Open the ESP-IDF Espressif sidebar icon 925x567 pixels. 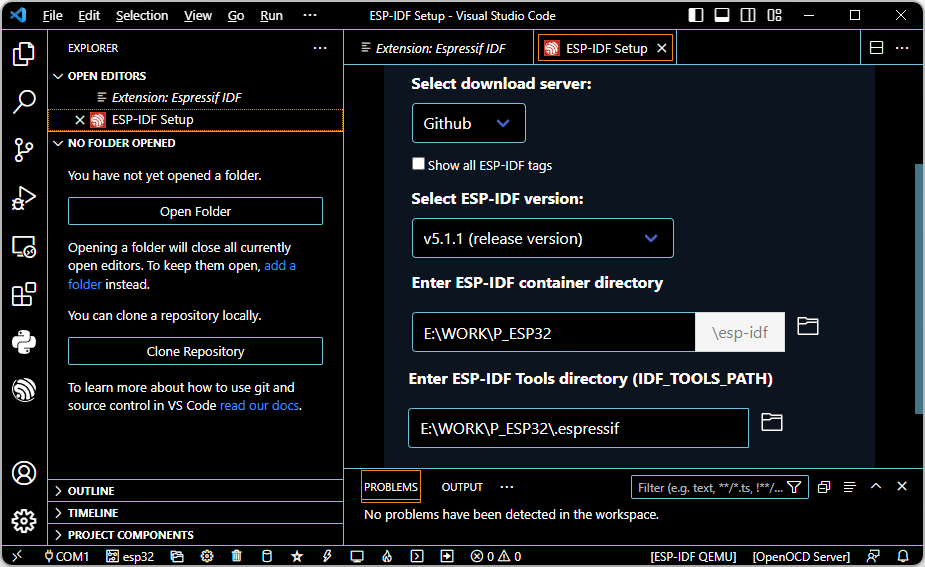(24, 390)
